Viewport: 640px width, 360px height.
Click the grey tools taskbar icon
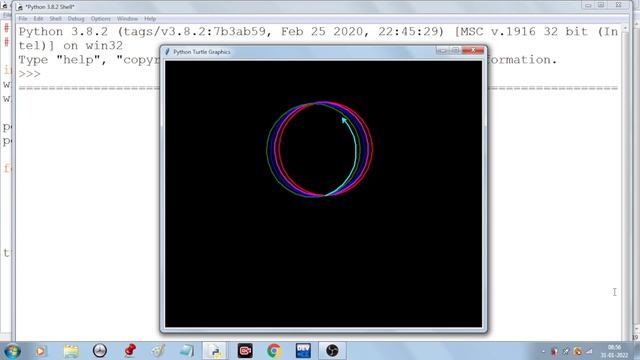click(158, 351)
